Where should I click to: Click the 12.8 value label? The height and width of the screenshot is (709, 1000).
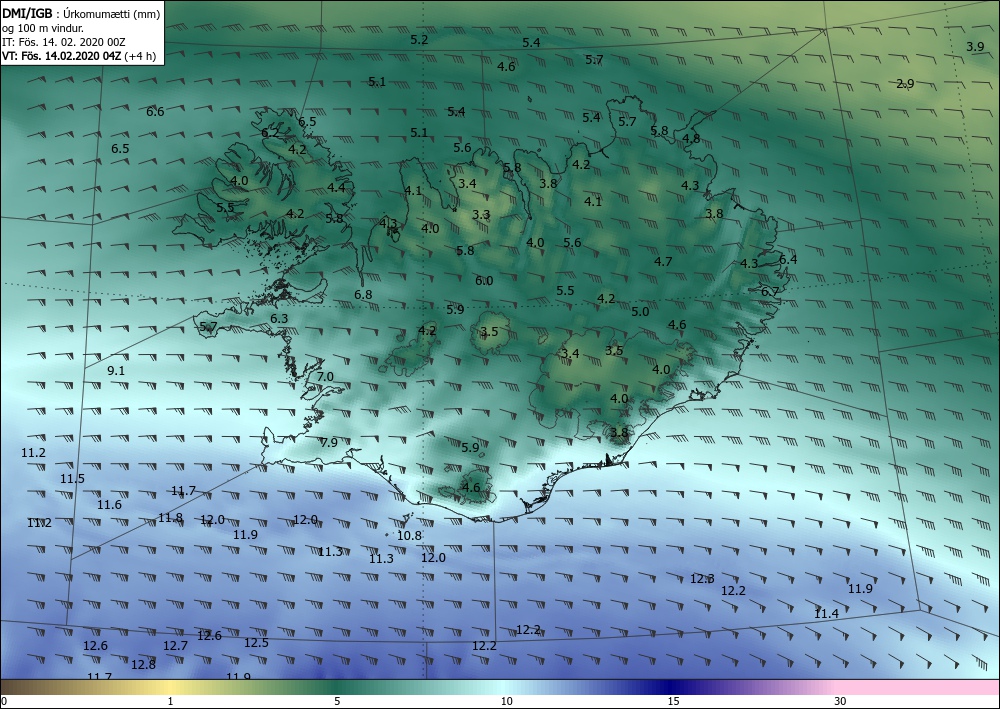(143, 665)
